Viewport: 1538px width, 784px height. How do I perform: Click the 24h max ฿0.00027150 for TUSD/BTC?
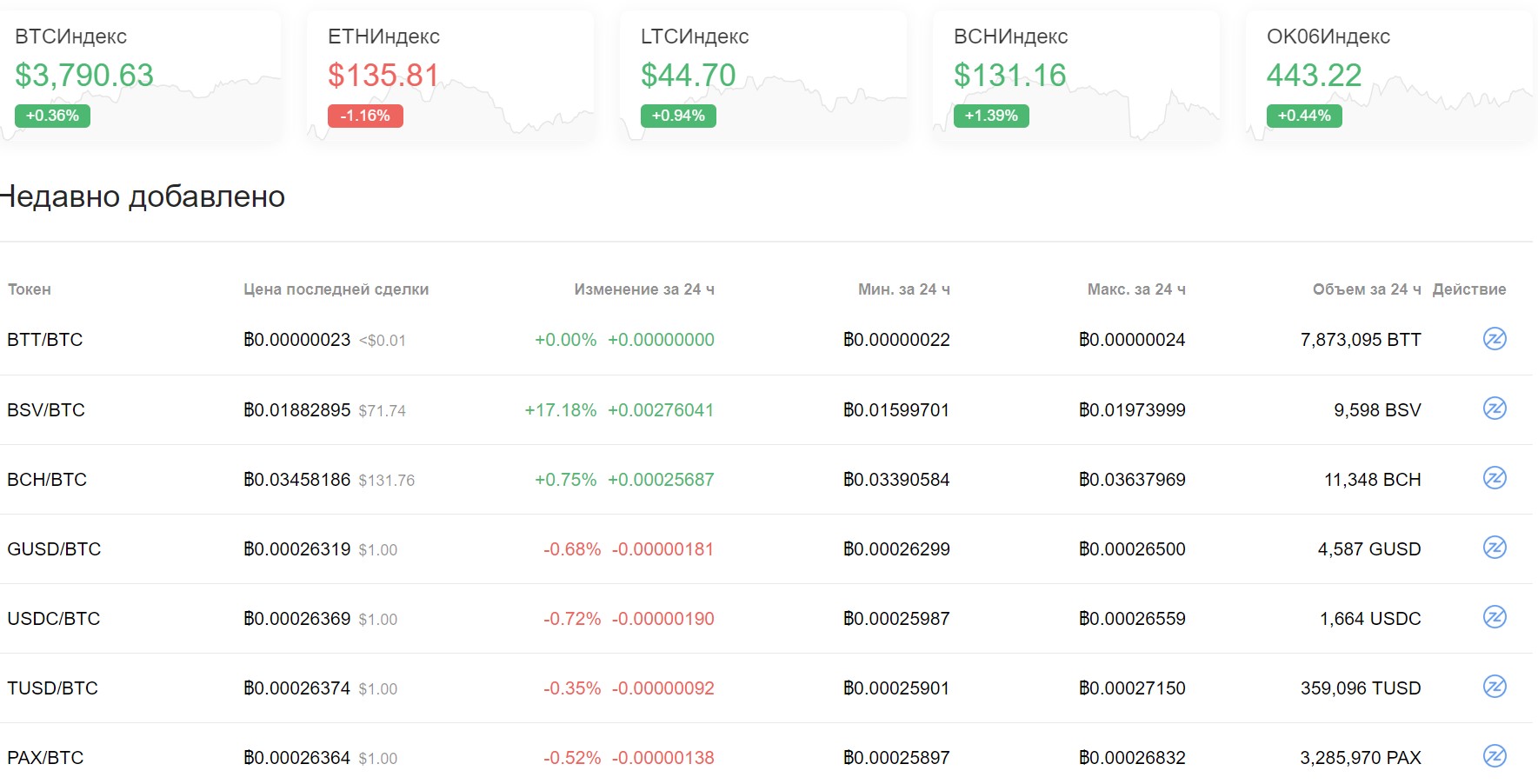(x=1132, y=688)
